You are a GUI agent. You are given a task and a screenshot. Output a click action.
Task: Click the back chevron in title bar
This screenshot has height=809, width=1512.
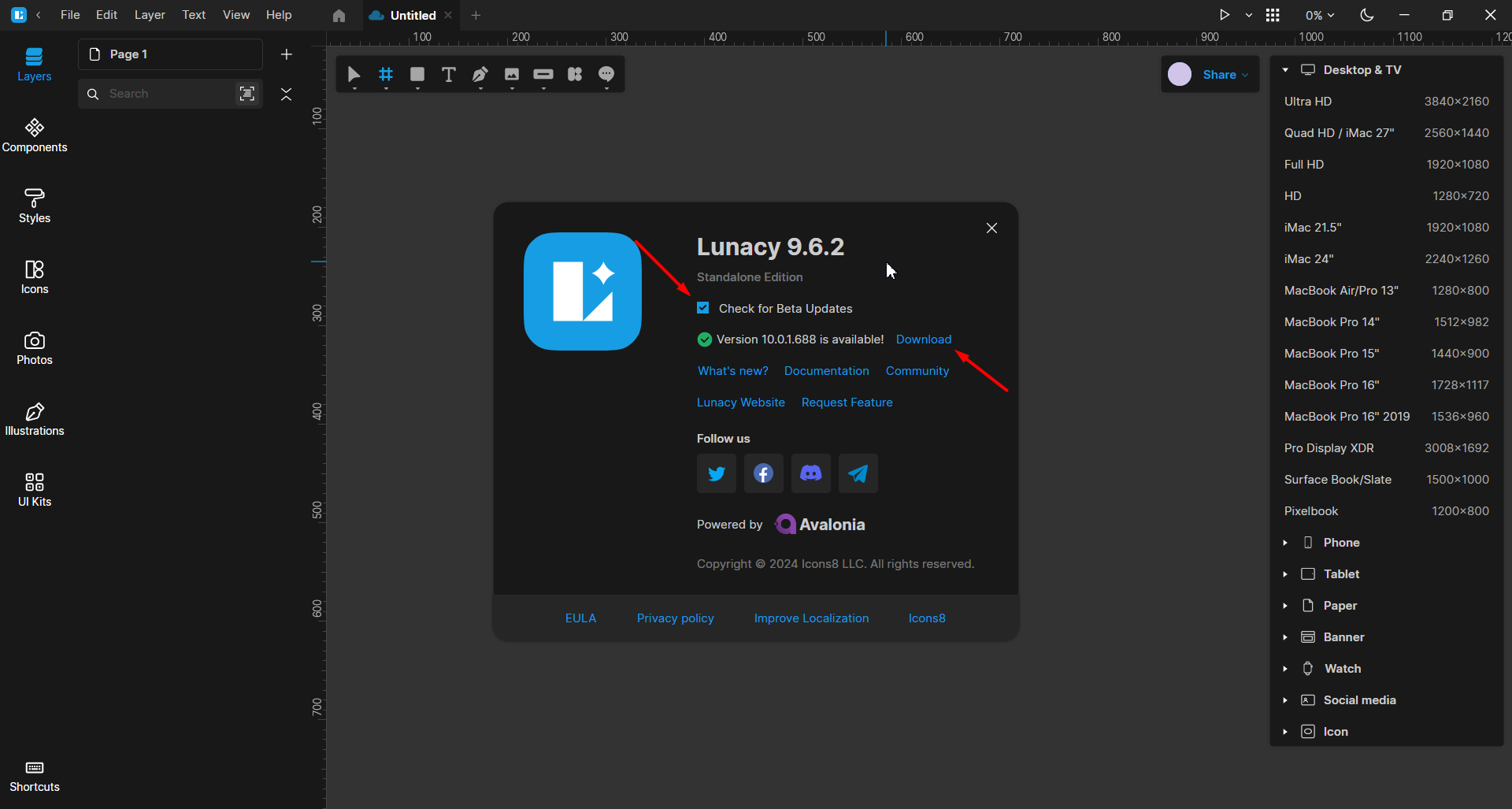[39, 15]
